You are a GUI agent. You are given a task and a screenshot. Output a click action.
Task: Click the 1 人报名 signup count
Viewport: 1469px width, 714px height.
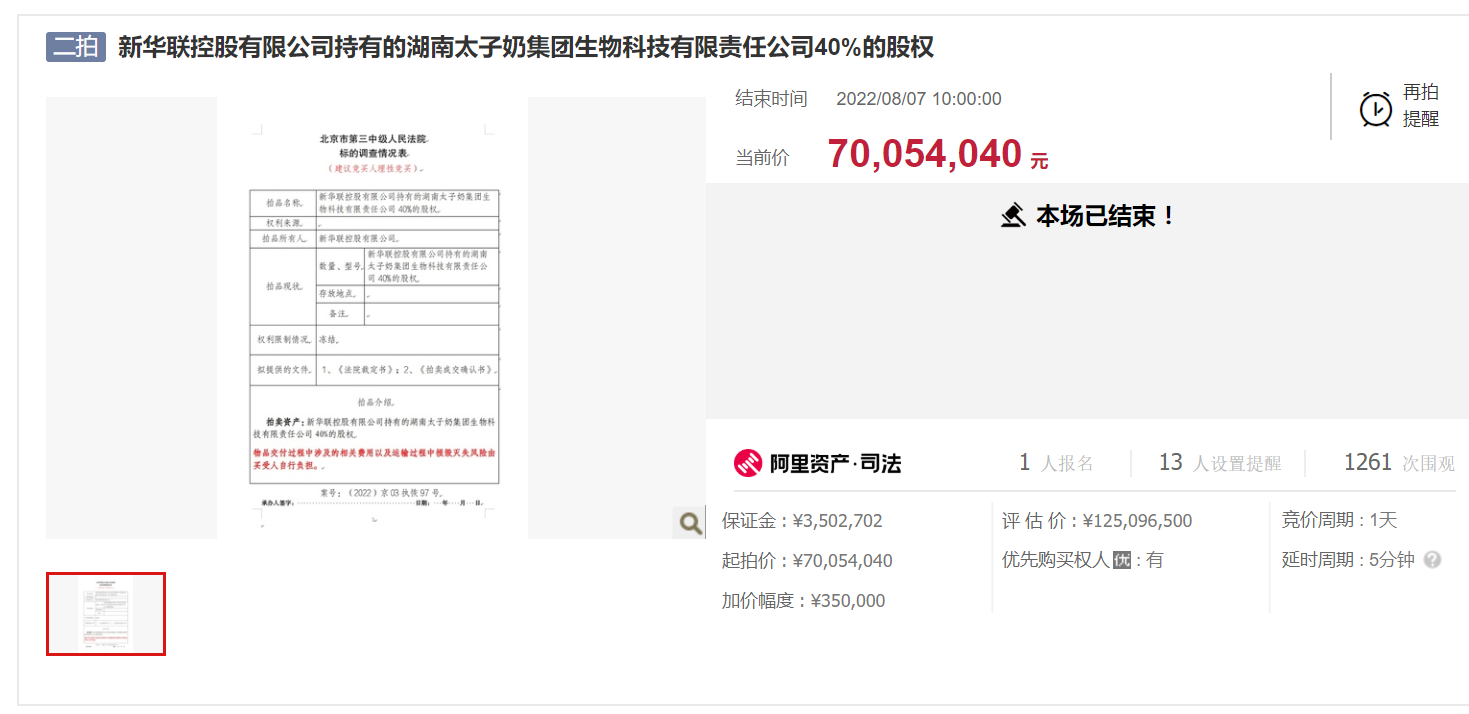pos(1056,462)
